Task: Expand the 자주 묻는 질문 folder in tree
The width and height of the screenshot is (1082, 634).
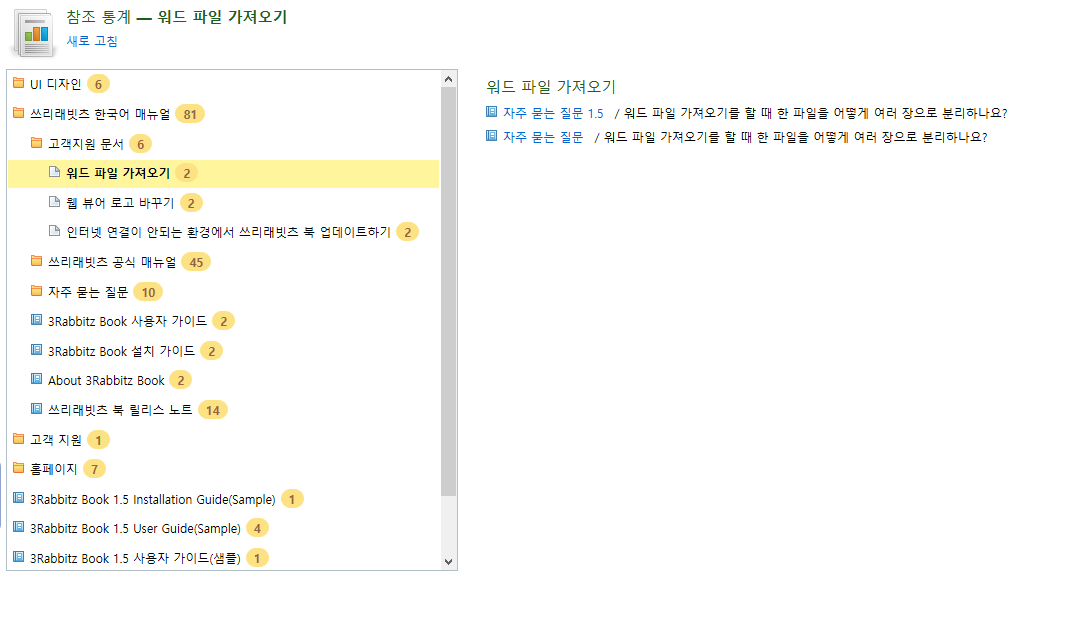Action: click(88, 292)
